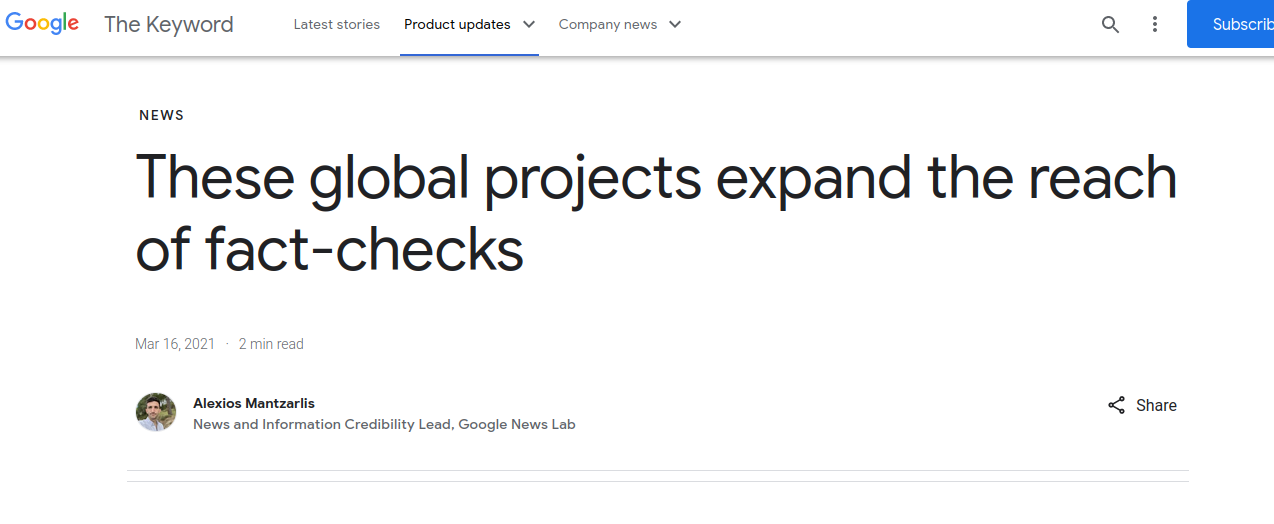The image size is (1274, 524).
Task: Click the News and Information Credibility Lead title
Action: (x=384, y=424)
